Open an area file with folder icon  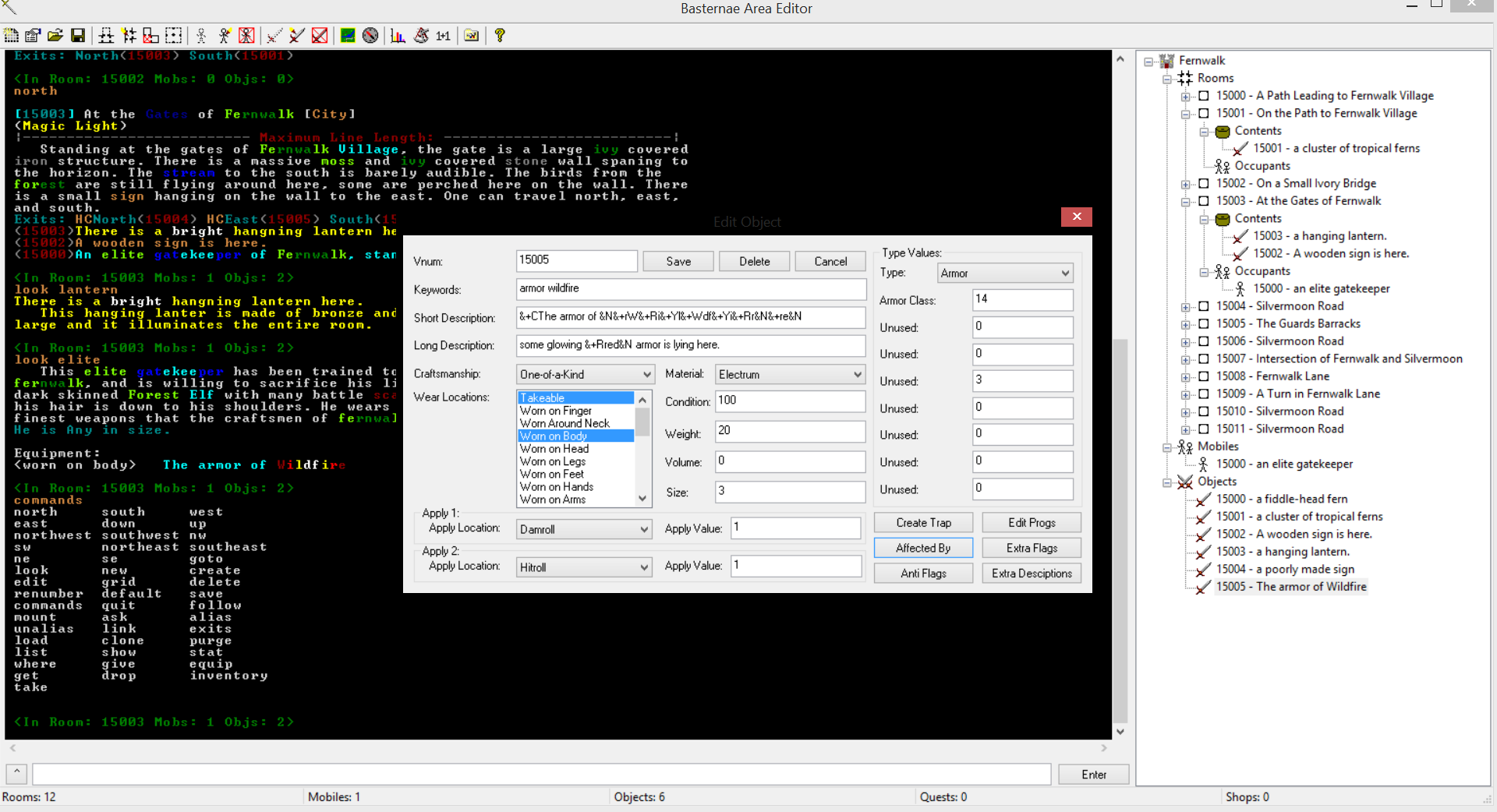(x=55, y=36)
